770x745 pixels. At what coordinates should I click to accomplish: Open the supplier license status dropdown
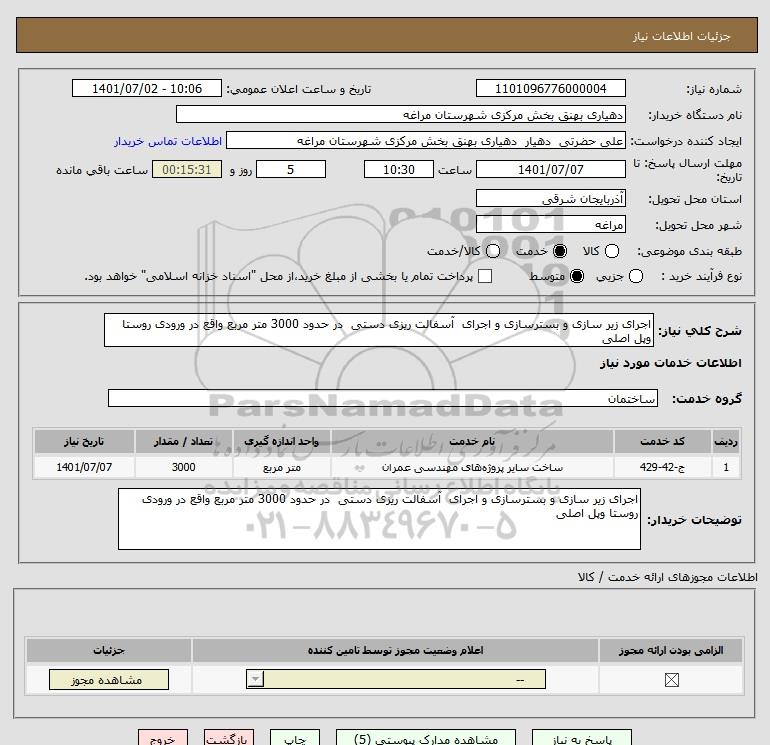click(256, 680)
